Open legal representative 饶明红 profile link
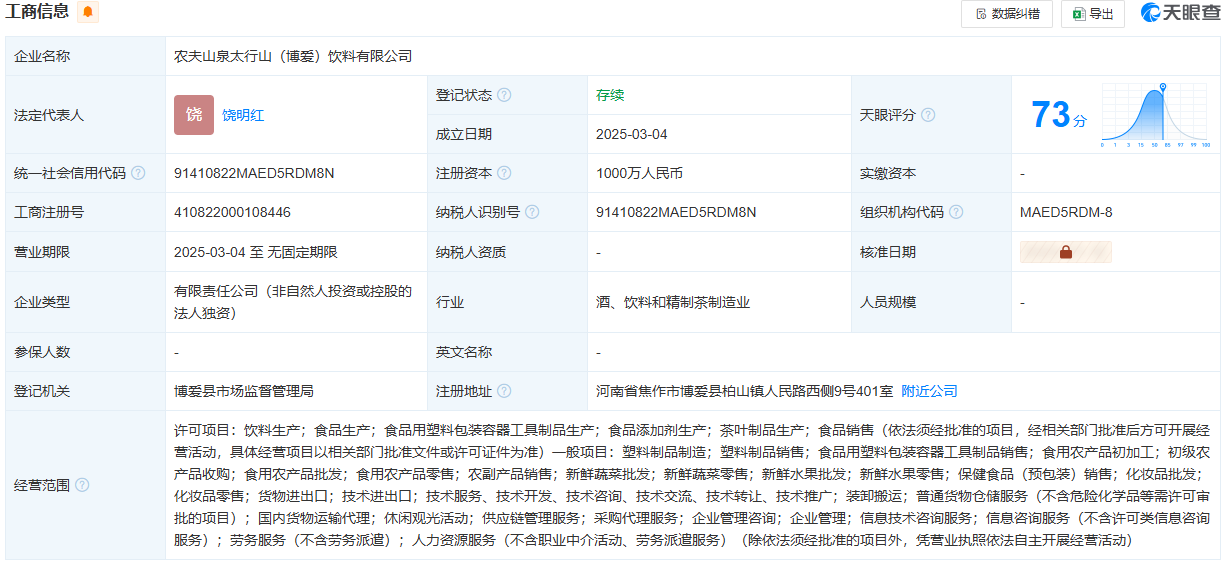 (x=243, y=115)
